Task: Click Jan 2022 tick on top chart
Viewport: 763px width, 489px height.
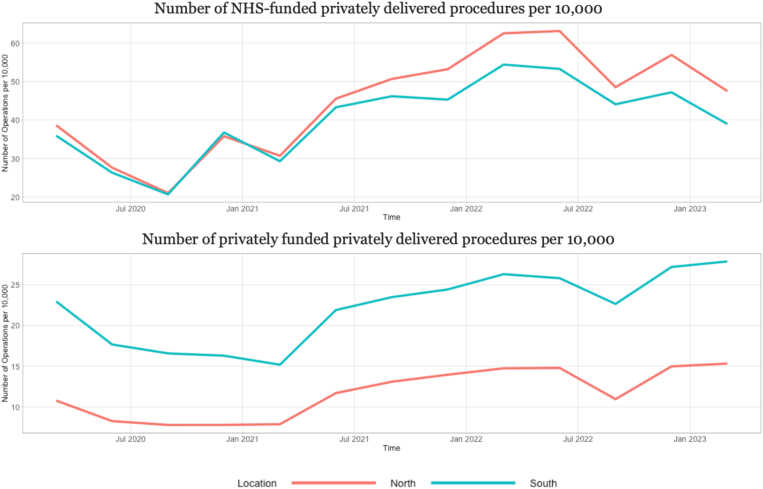Action: [x=466, y=208]
